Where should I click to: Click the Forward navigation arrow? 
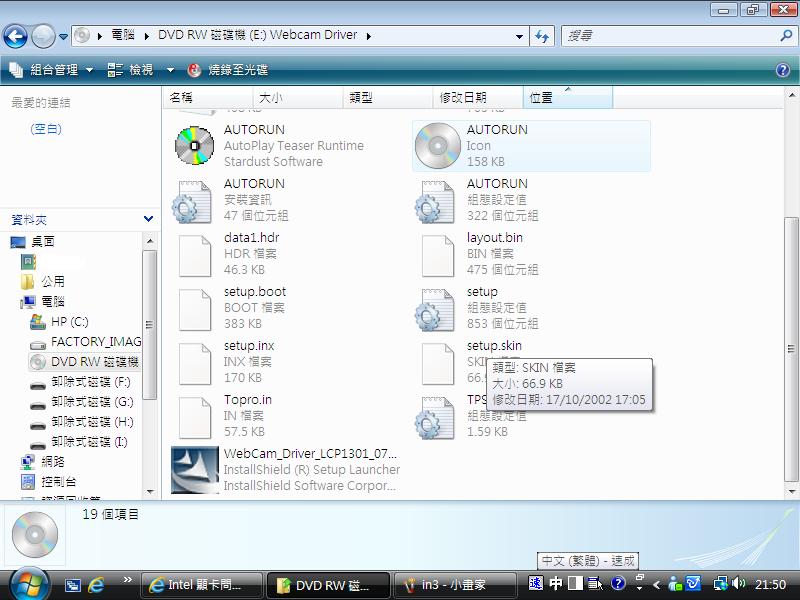(x=43, y=36)
